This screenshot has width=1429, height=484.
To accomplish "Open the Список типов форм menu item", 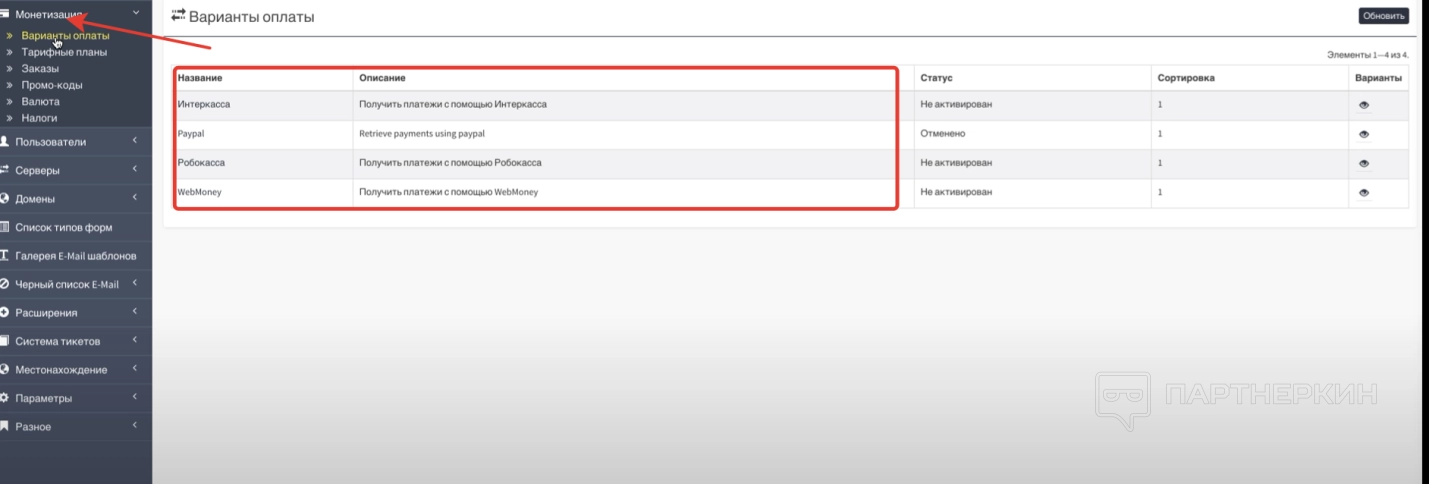I will [64, 227].
